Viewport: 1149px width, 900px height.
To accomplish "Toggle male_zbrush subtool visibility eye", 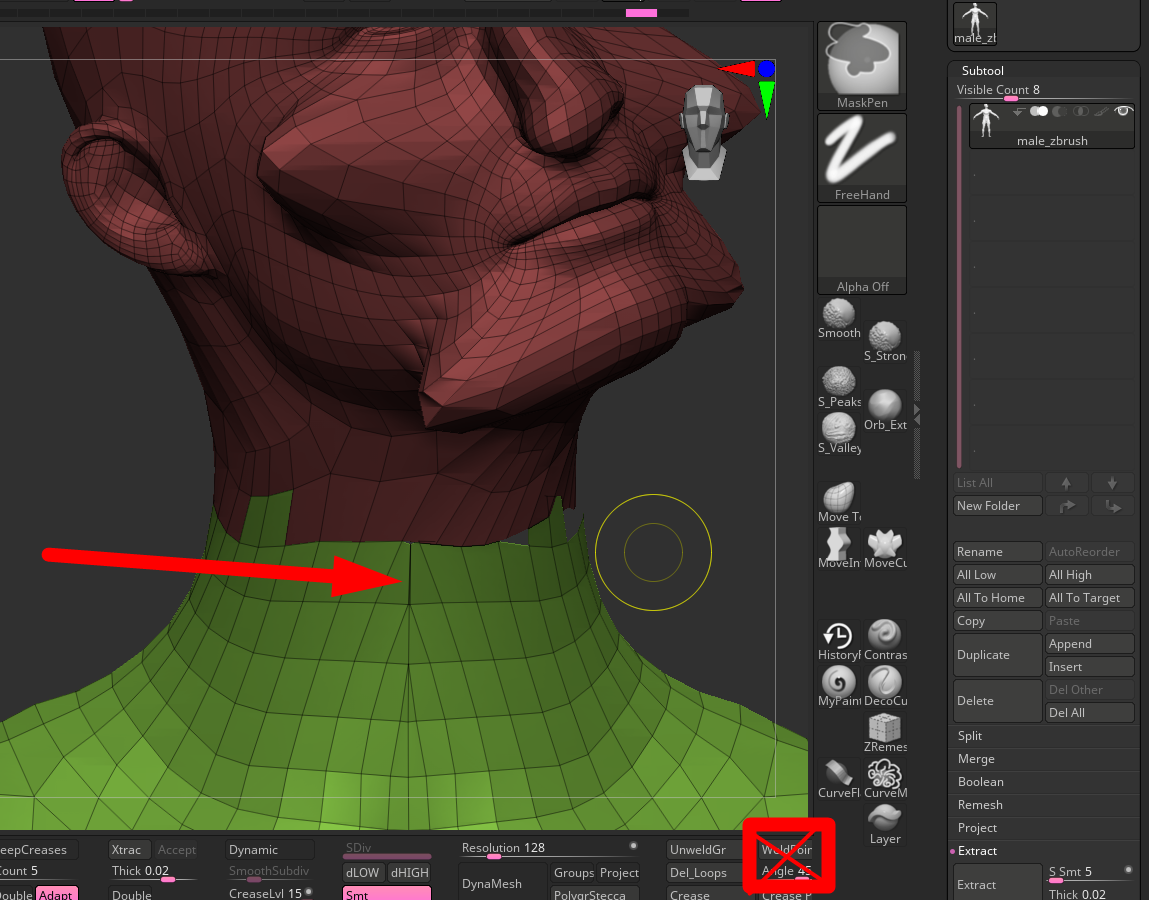I will tap(1123, 111).
